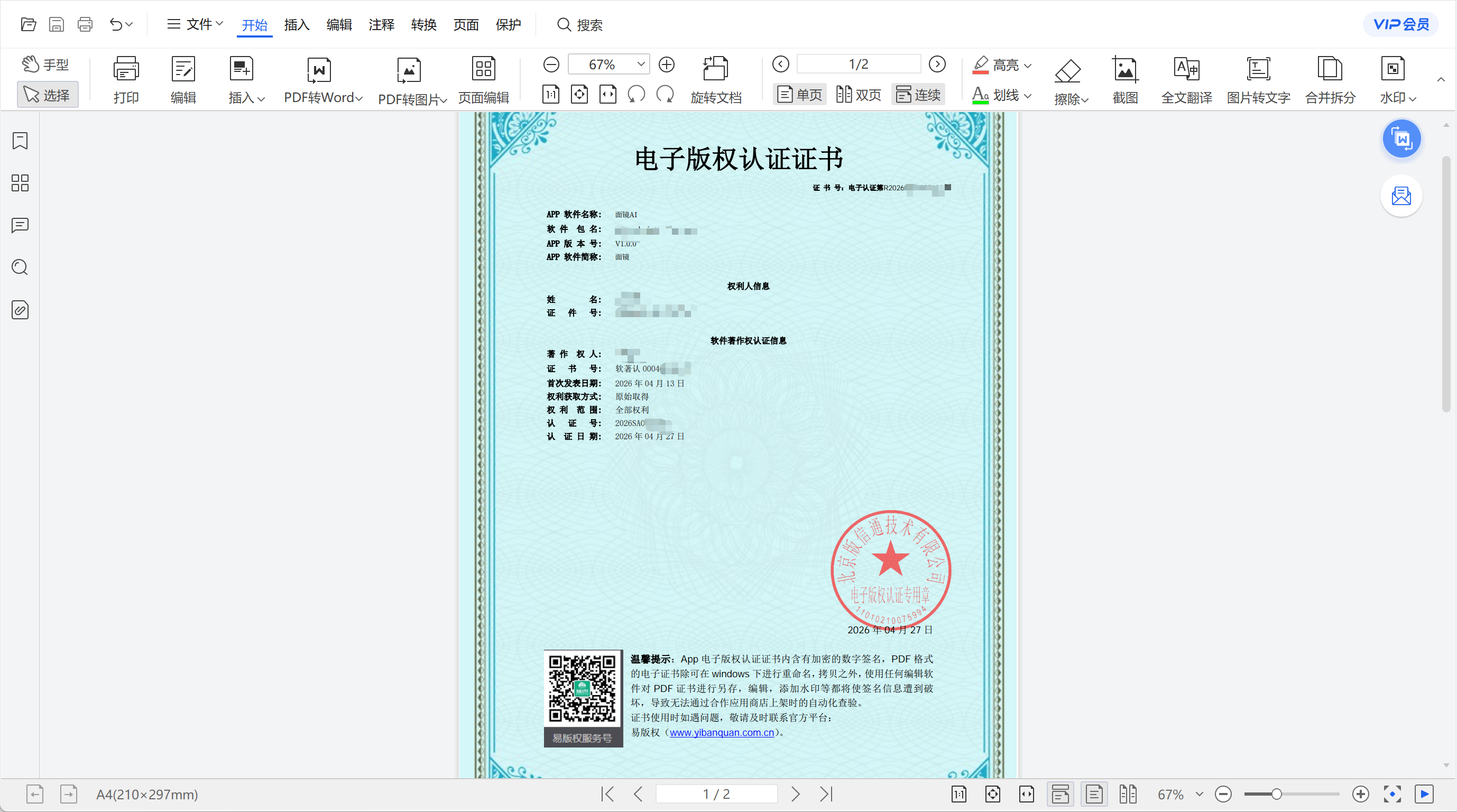
Task: Click the 编辑 edit toolbar button
Action: pyautogui.click(x=183, y=80)
